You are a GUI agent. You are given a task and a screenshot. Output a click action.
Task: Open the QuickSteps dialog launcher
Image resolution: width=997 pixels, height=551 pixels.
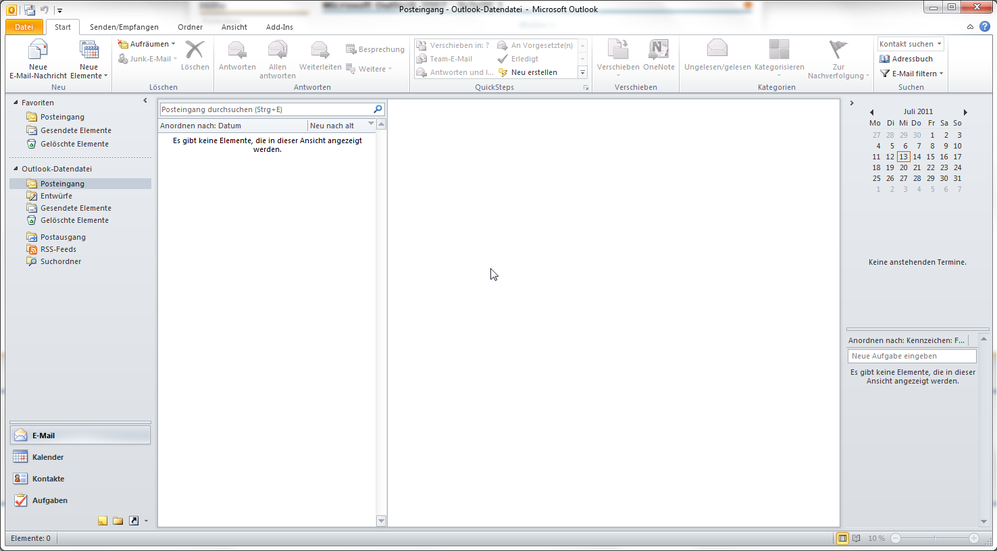(x=586, y=88)
